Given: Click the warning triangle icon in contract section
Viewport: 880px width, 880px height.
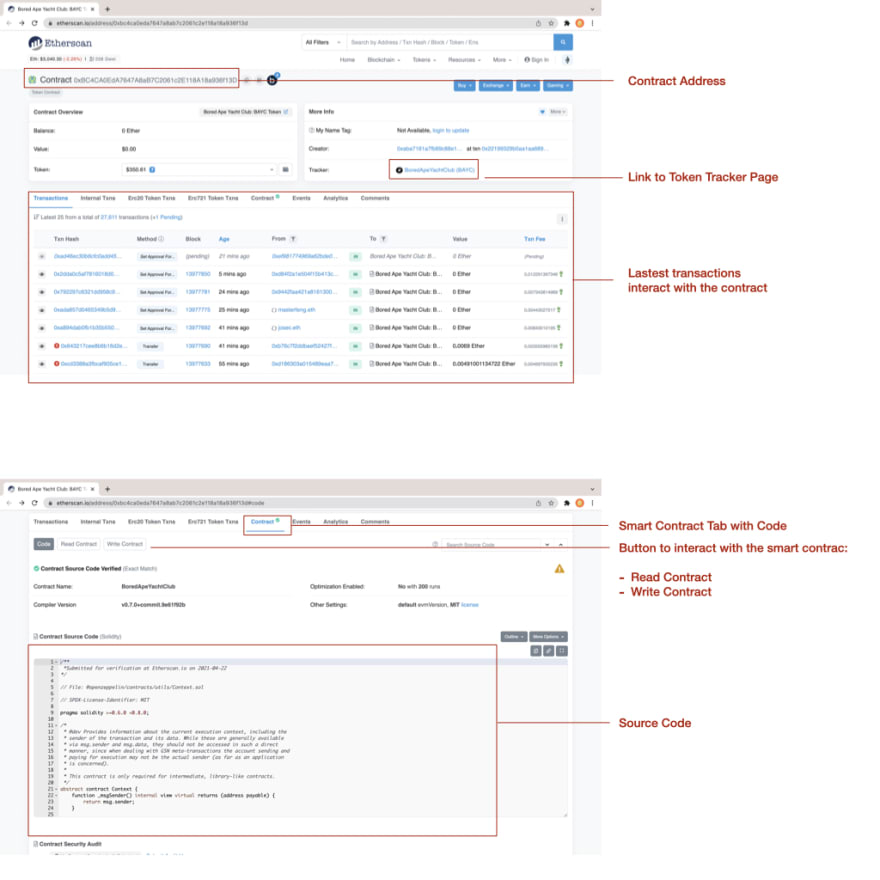Looking at the screenshot, I should pos(560,569).
